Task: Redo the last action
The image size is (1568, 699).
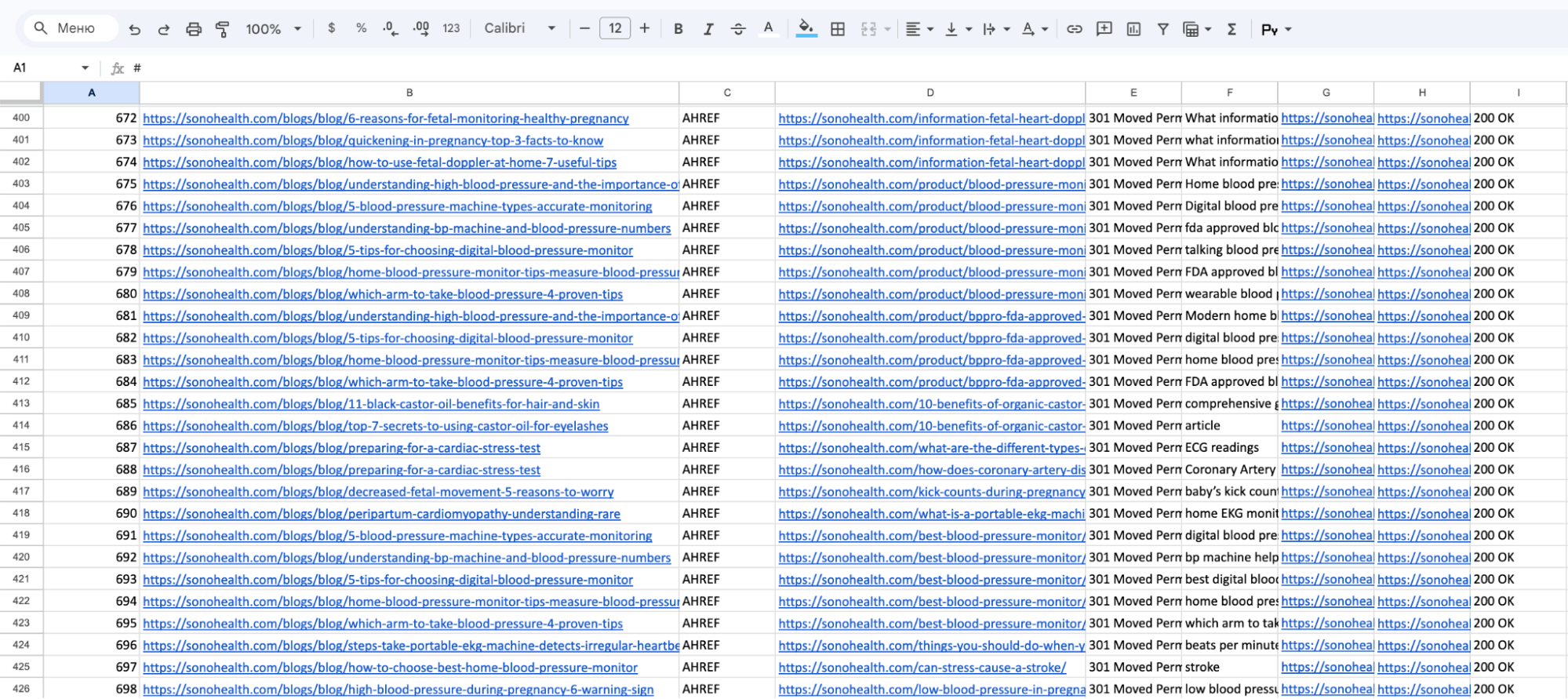Action: pos(164,29)
